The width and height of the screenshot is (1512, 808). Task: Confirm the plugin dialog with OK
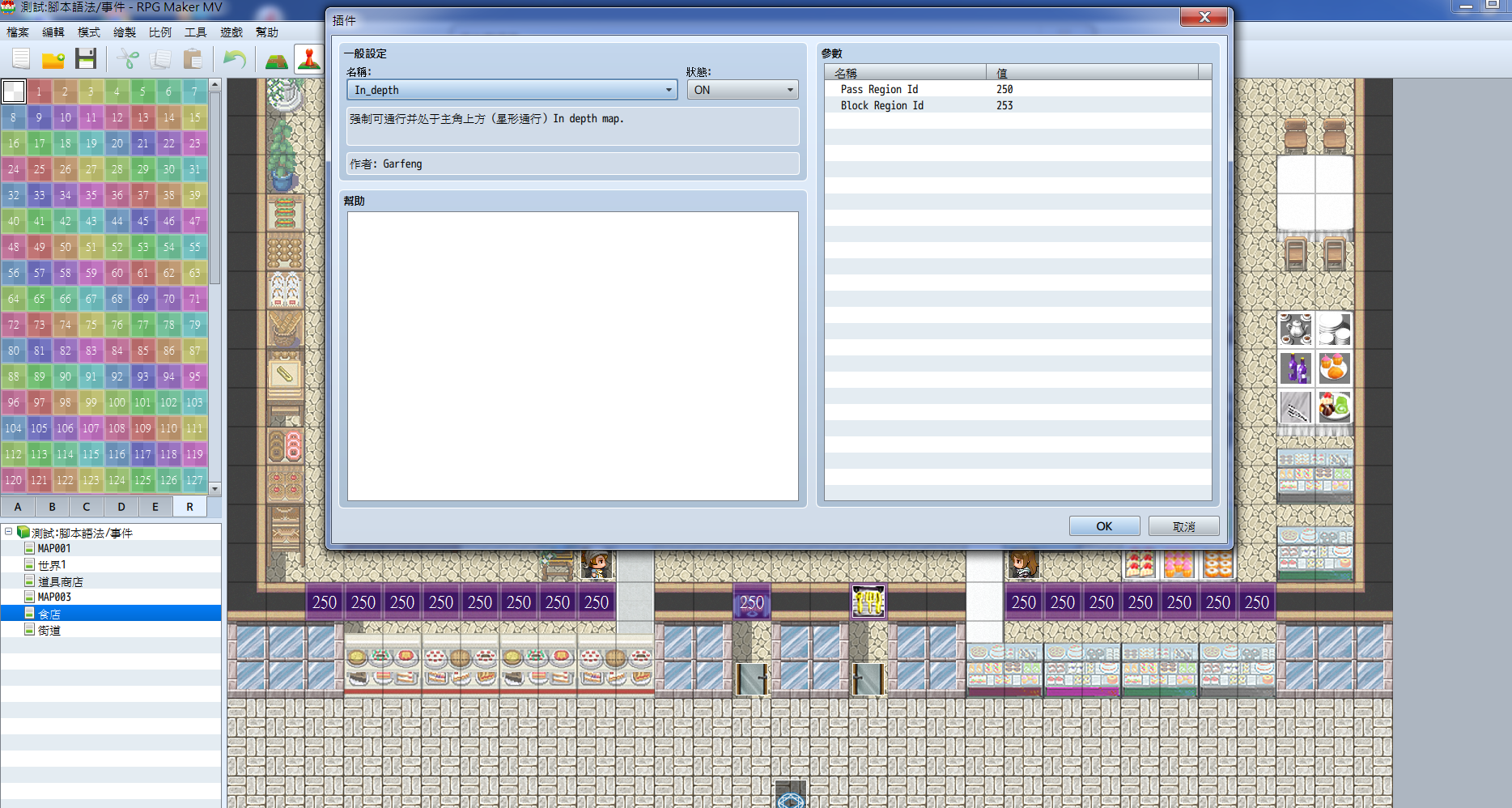click(1104, 526)
